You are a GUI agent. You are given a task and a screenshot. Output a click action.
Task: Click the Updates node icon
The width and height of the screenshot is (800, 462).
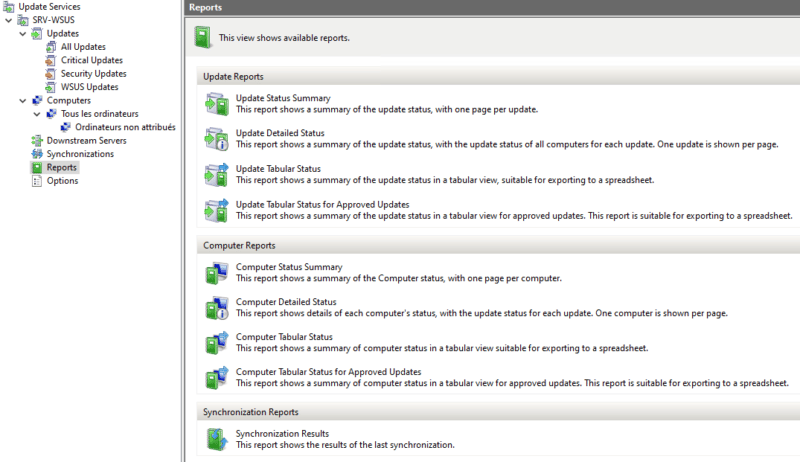click(x=37, y=34)
